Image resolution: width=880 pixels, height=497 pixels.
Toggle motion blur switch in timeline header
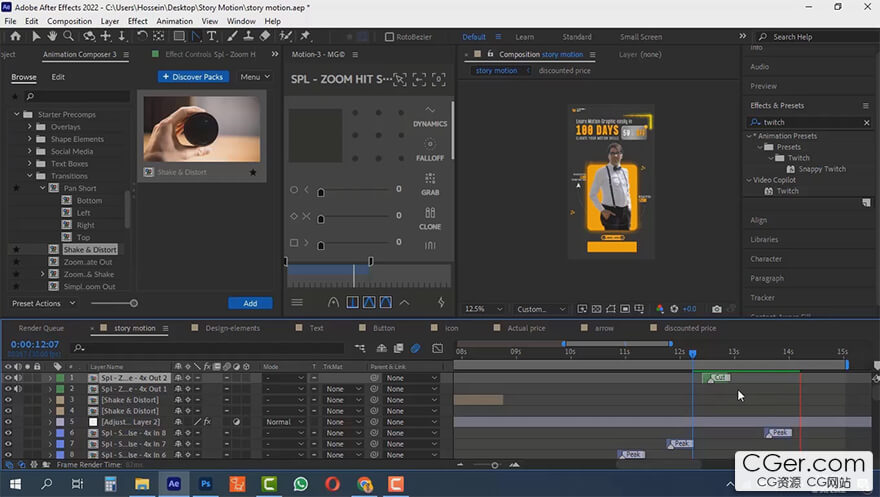pyautogui.click(x=415, y=348)
